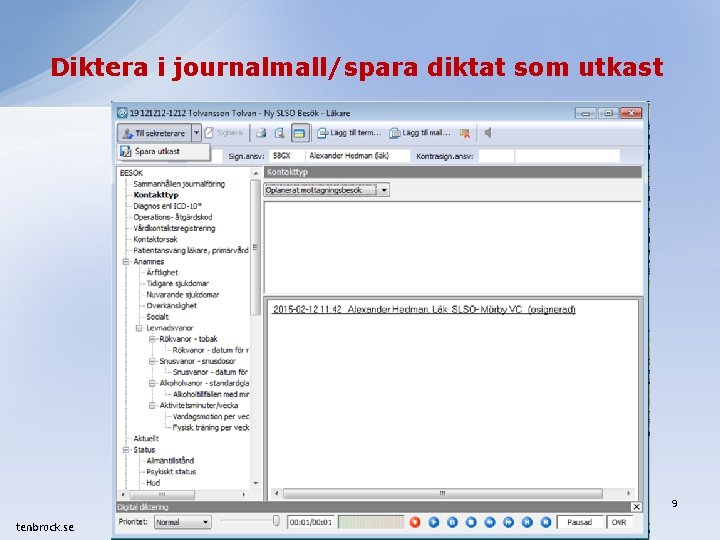
Task: Click Lägg till mall toolbar button
Action: click(420, 133)
